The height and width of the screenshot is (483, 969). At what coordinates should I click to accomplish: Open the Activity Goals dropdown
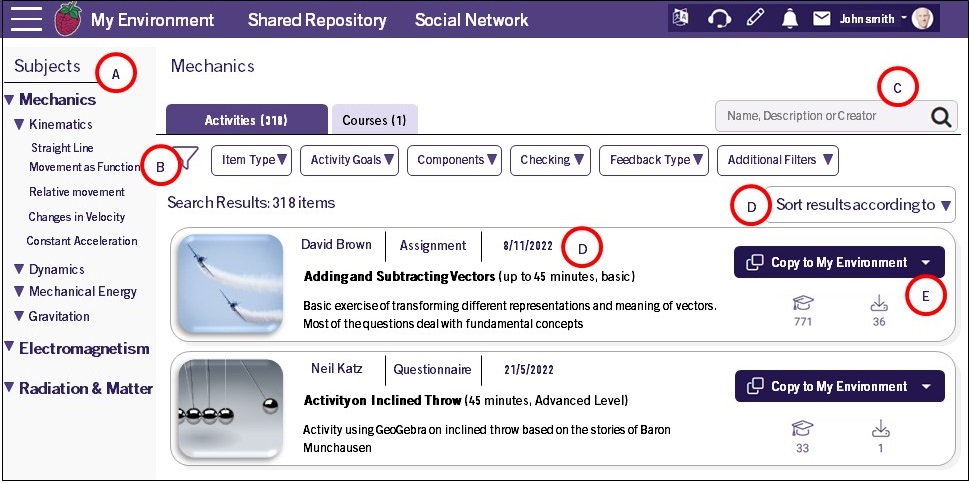pyautogui.click(x=353, y=160)
